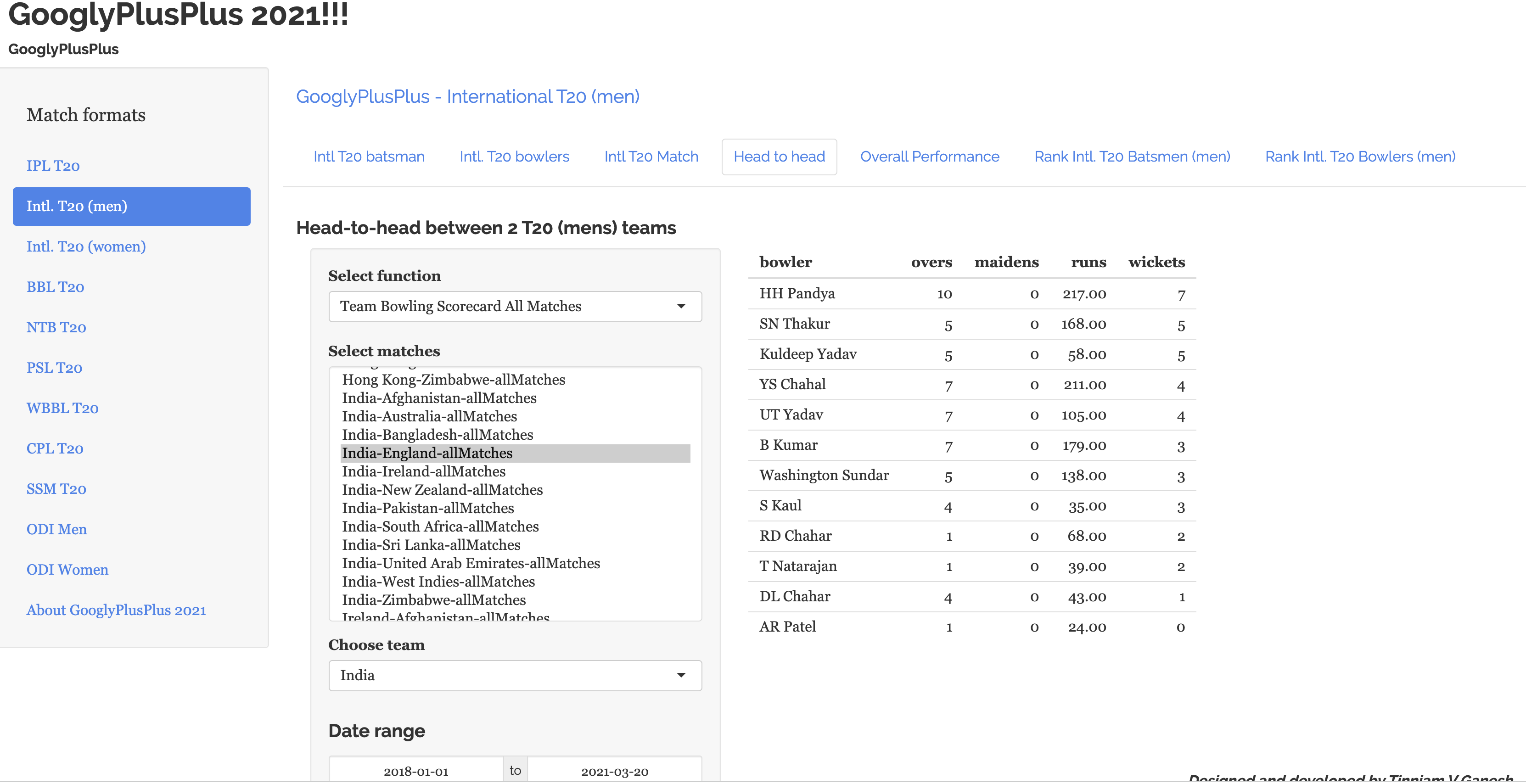1526x784 pixels.
Task: Expand the Choose team dropdown
Action: (x=681, y=675)
